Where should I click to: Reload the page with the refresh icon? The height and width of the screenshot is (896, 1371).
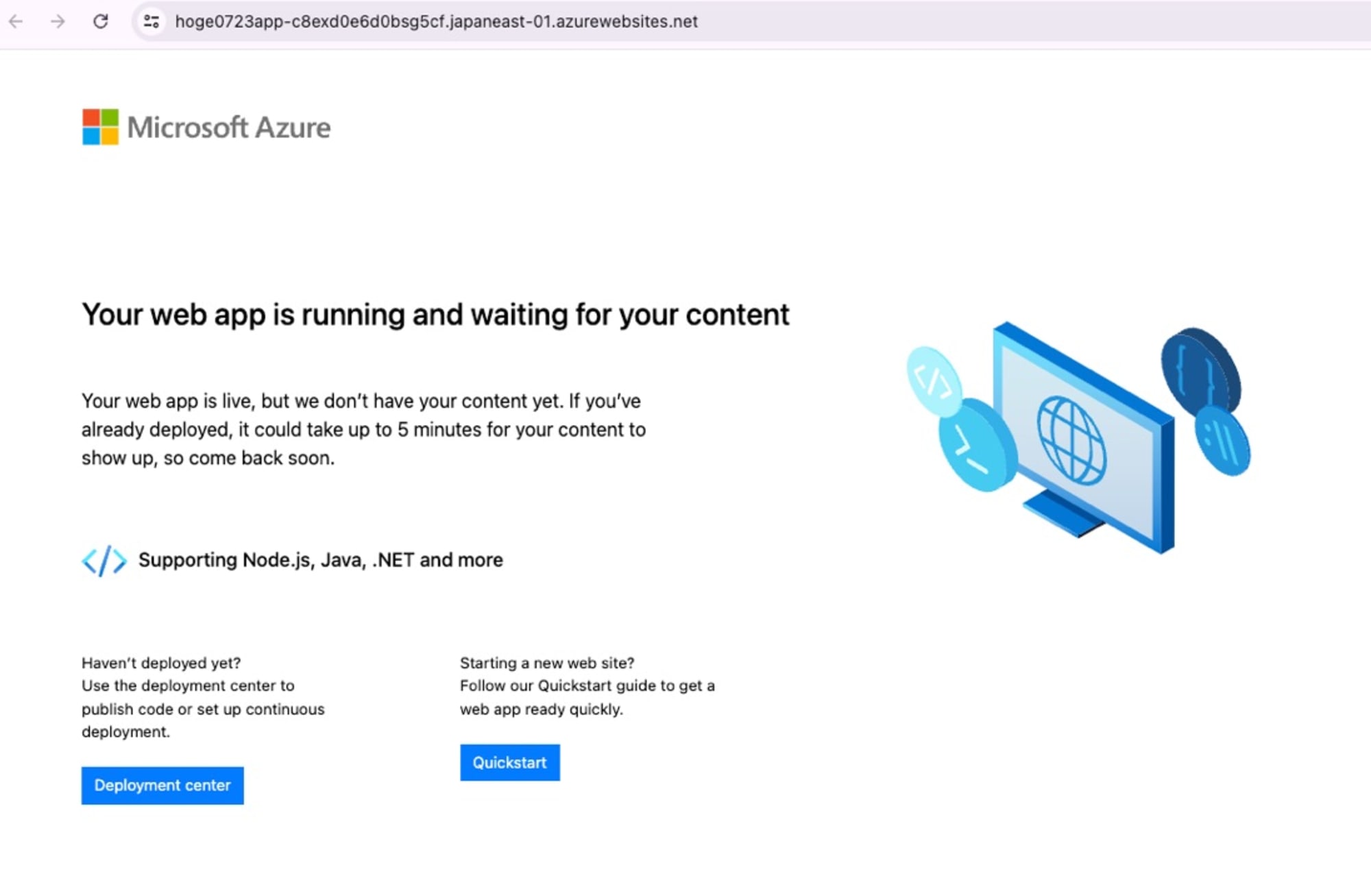(x=101, y=21)
